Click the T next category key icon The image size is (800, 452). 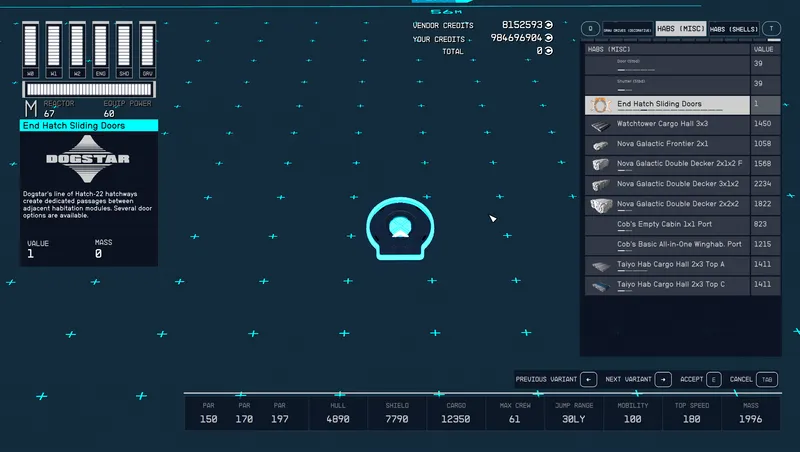click(x=771, y=29)
